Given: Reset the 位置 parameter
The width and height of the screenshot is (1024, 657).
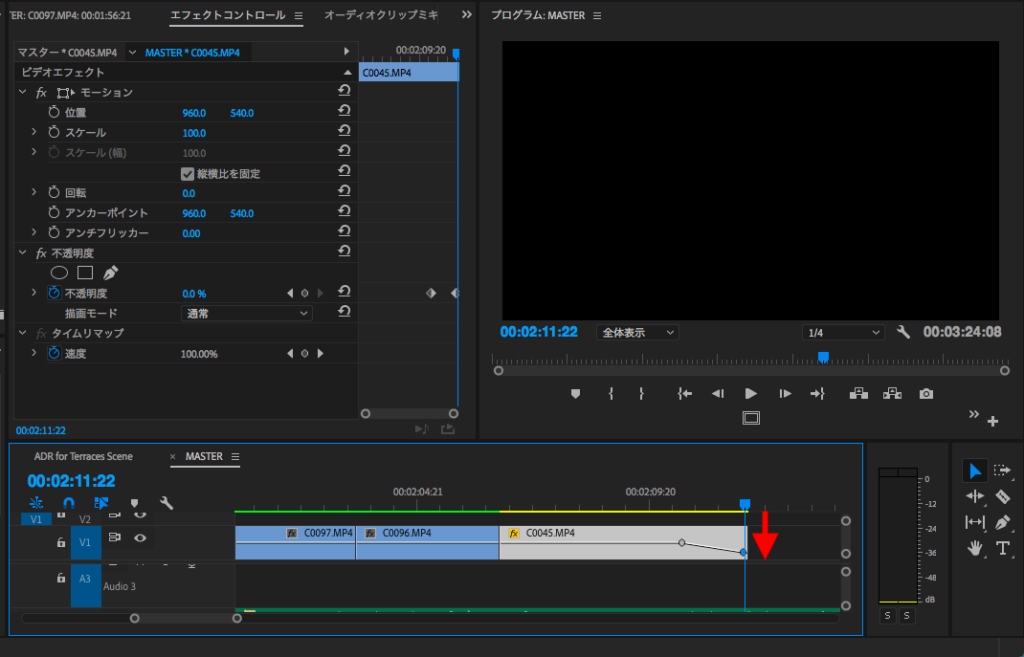Looking at the screenshot, I should tap(344, 112).
